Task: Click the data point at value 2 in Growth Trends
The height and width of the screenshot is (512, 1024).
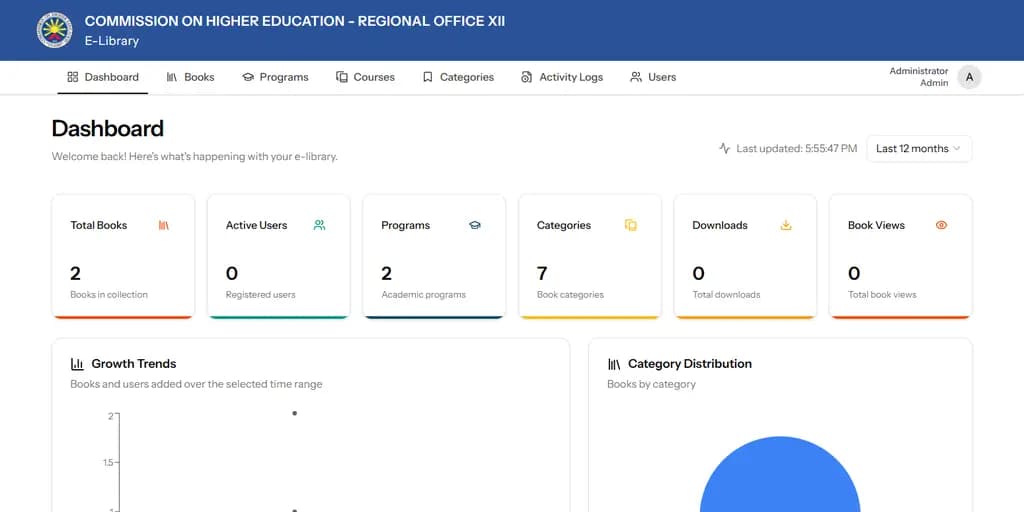Action: click(x=295, y=413)
